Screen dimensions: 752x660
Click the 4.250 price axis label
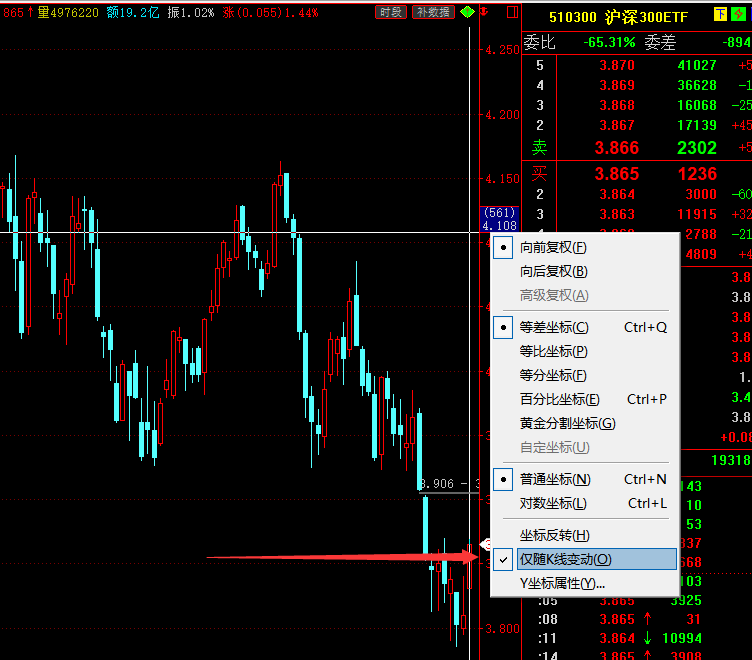502,50
